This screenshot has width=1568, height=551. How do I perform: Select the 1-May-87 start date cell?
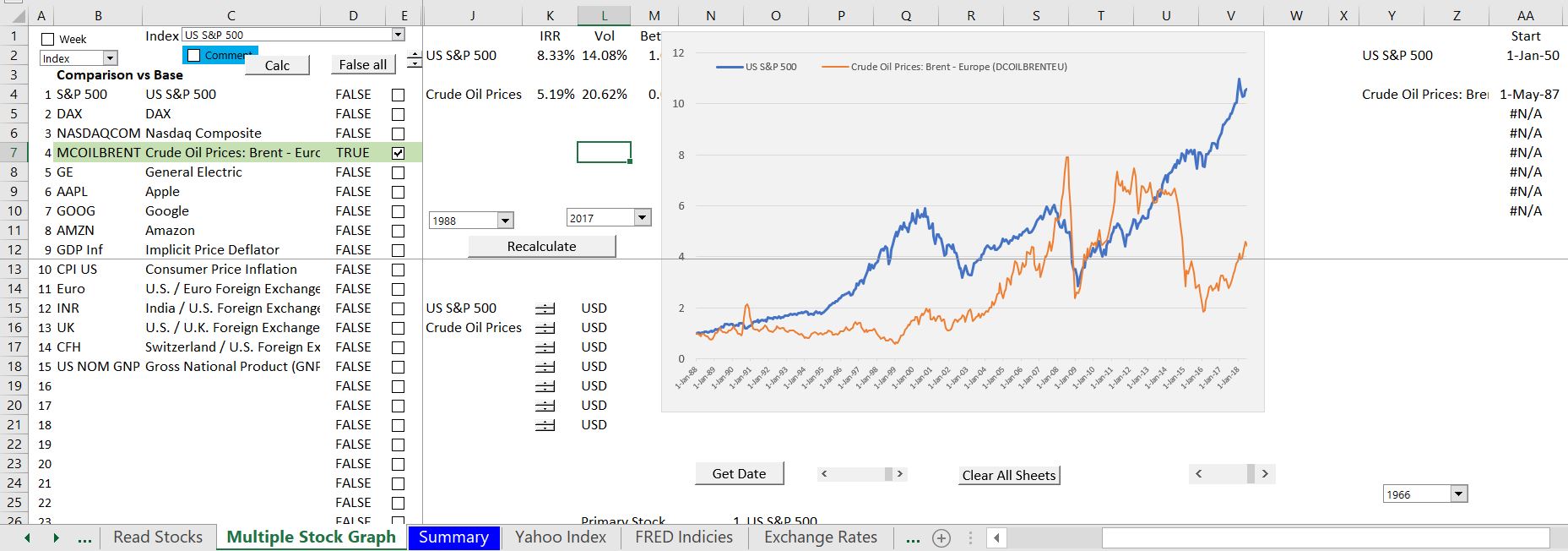[1526, 95]
